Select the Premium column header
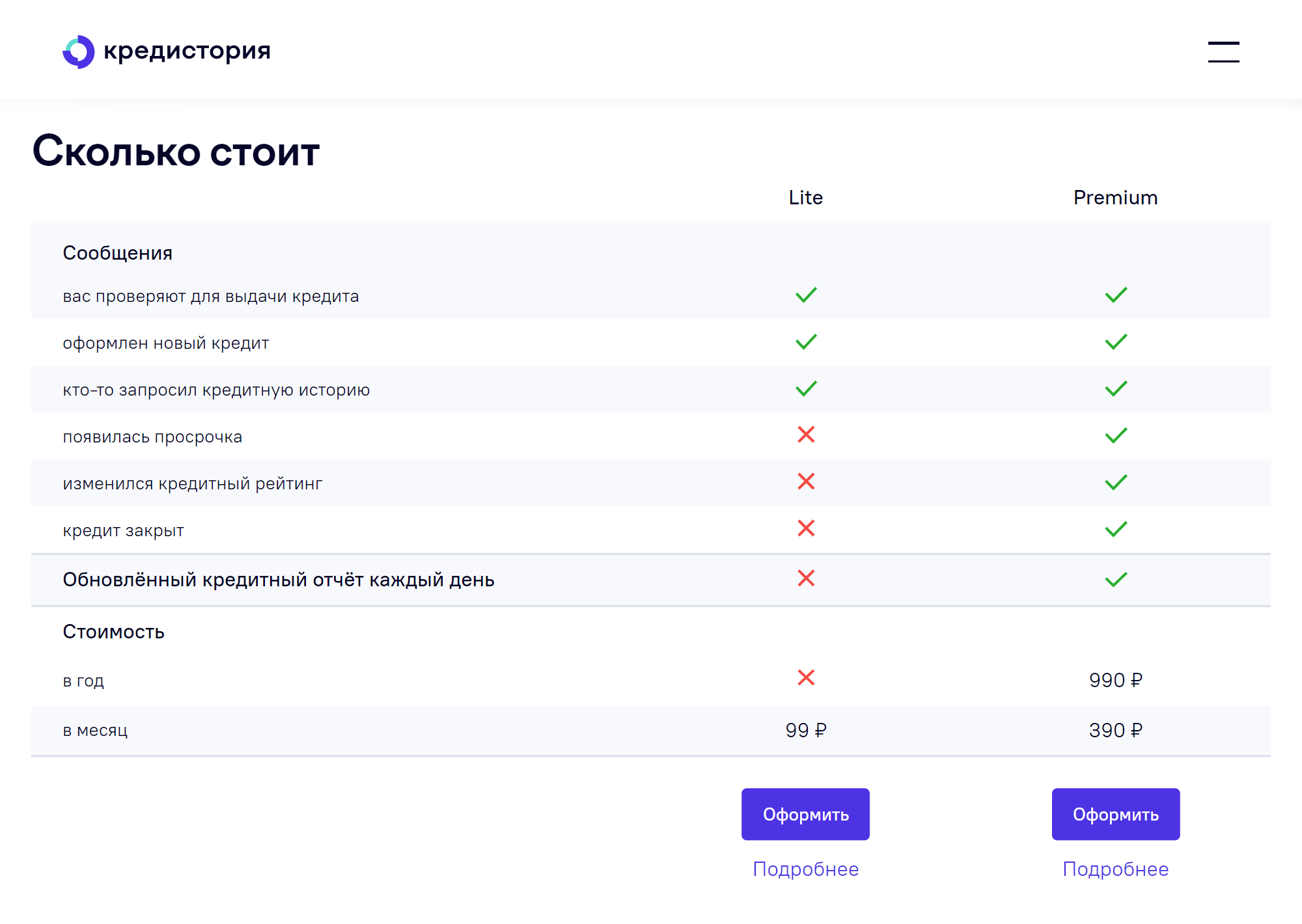This screenshot has height=924, width=1302. point(1116,197)
